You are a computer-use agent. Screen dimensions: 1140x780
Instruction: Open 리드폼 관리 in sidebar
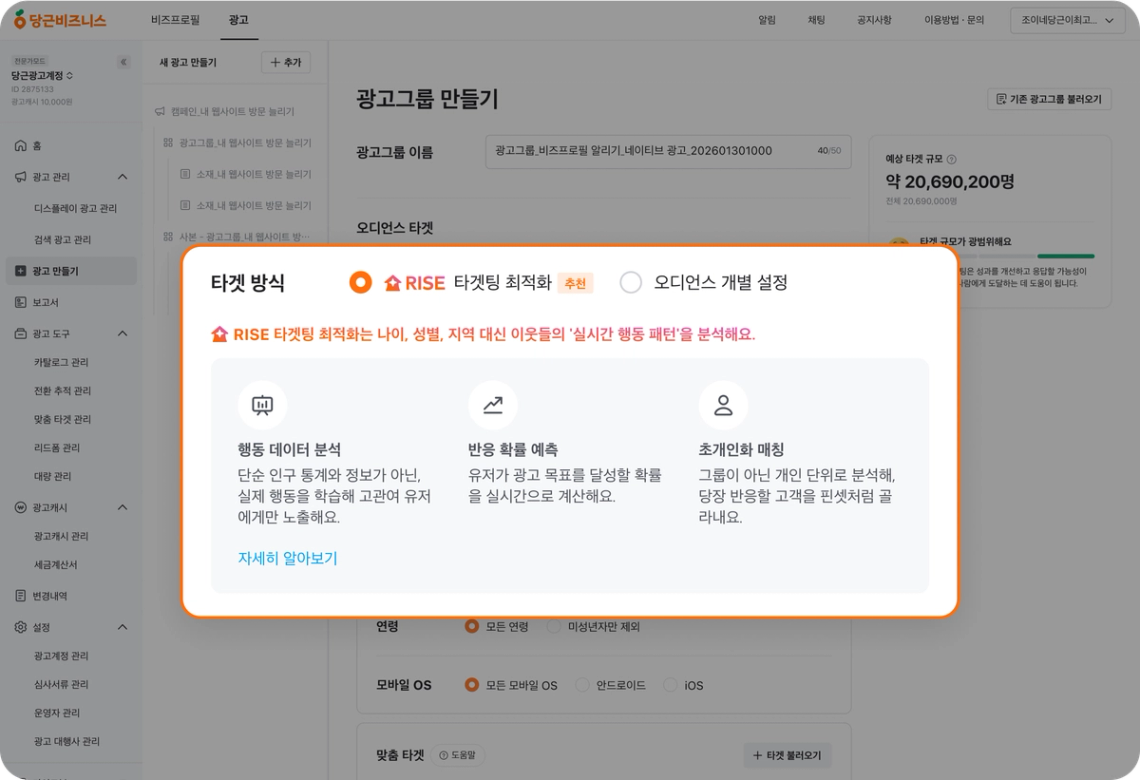tap(57, 448)
